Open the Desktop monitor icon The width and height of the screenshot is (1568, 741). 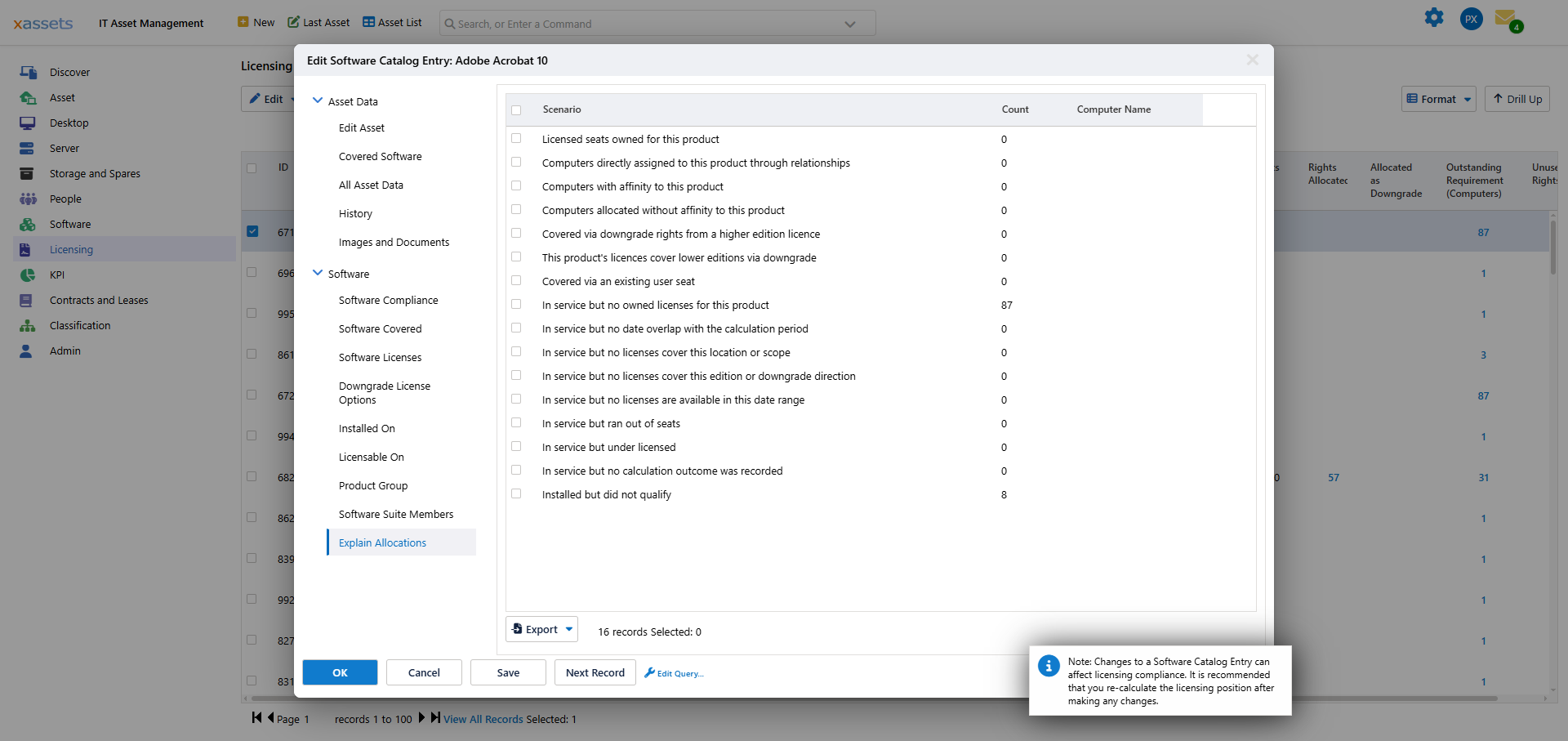point(28,123)
